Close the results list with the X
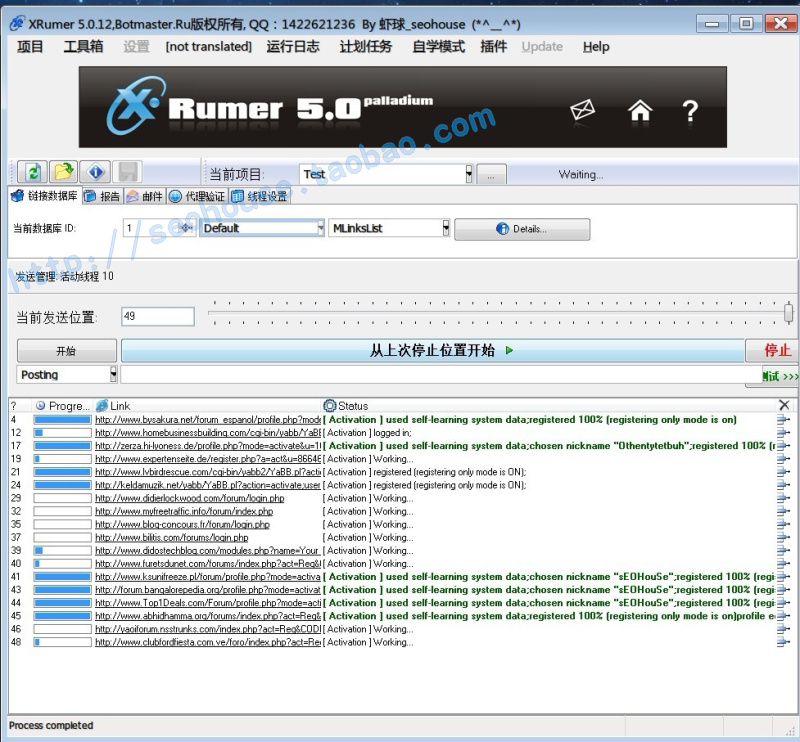Viewport: 800px width, 742px height. pyautogui.click(x=784, y=405)
